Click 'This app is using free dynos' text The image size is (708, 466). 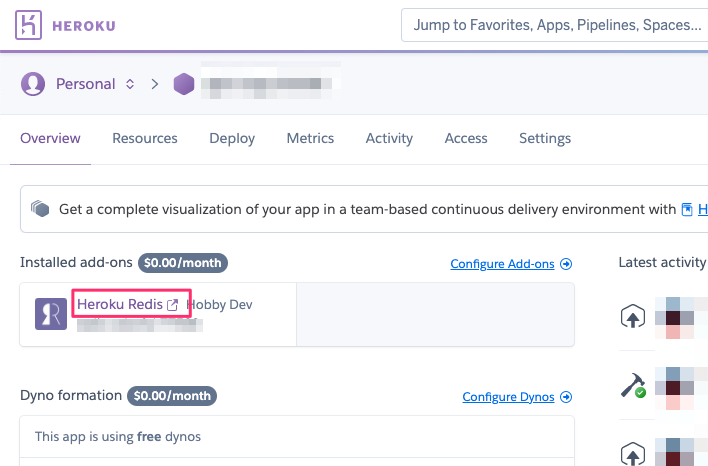pos(118,437)
